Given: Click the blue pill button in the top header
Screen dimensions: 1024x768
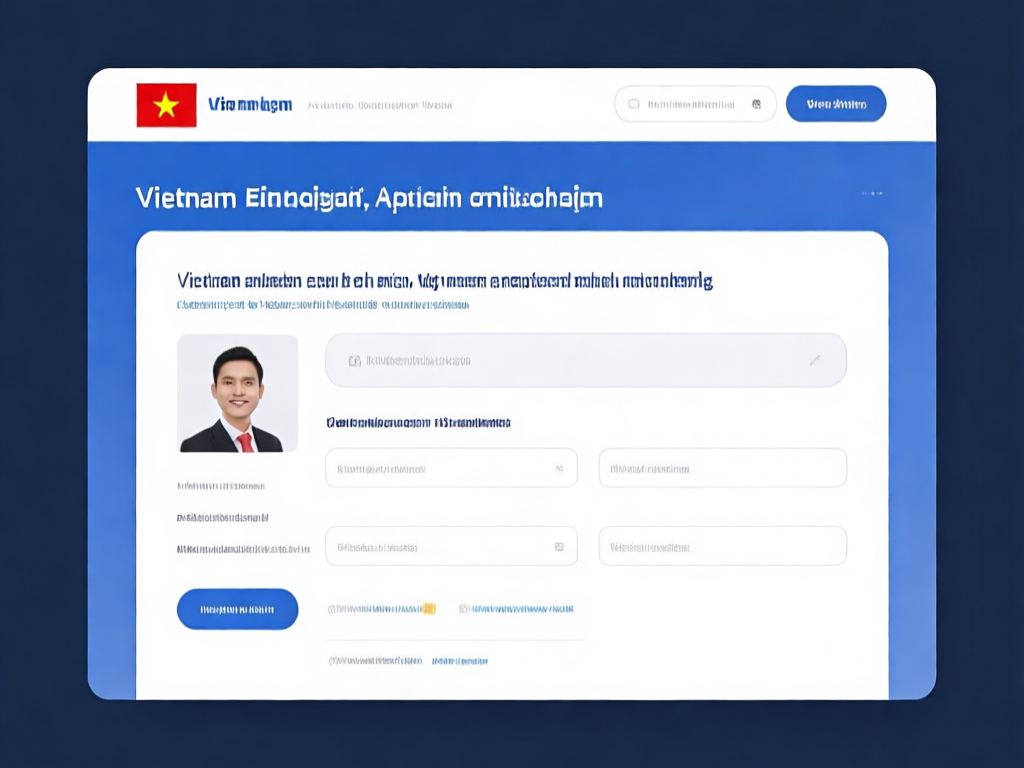Looking at the screenshot, I should coord(836,104).
